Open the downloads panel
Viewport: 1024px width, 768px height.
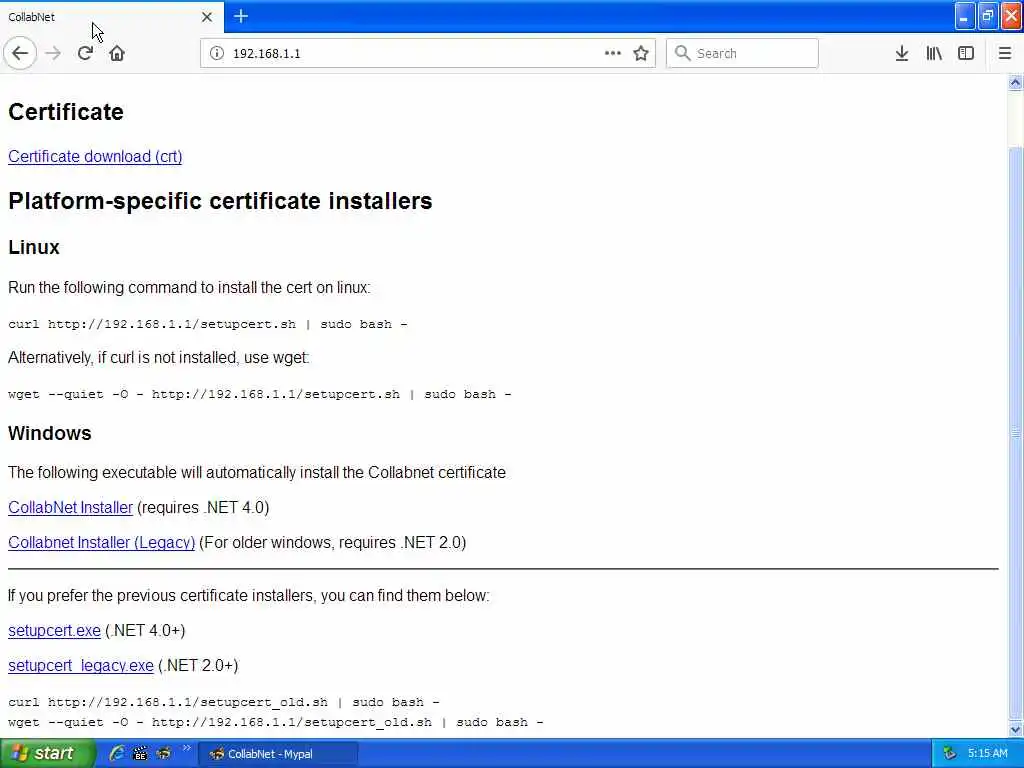[902, 53]
